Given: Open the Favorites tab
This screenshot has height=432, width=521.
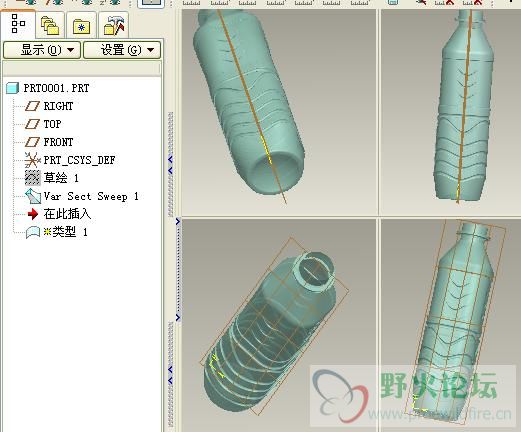Looking at the screenshot, I should coord(81,25).
